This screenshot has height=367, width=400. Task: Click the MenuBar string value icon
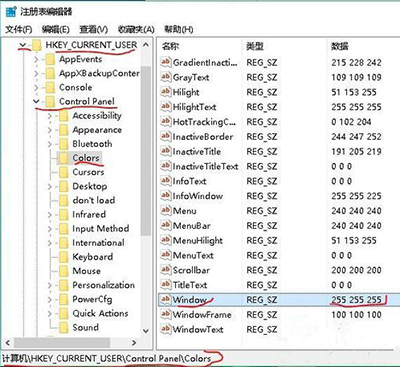point(166,225)
